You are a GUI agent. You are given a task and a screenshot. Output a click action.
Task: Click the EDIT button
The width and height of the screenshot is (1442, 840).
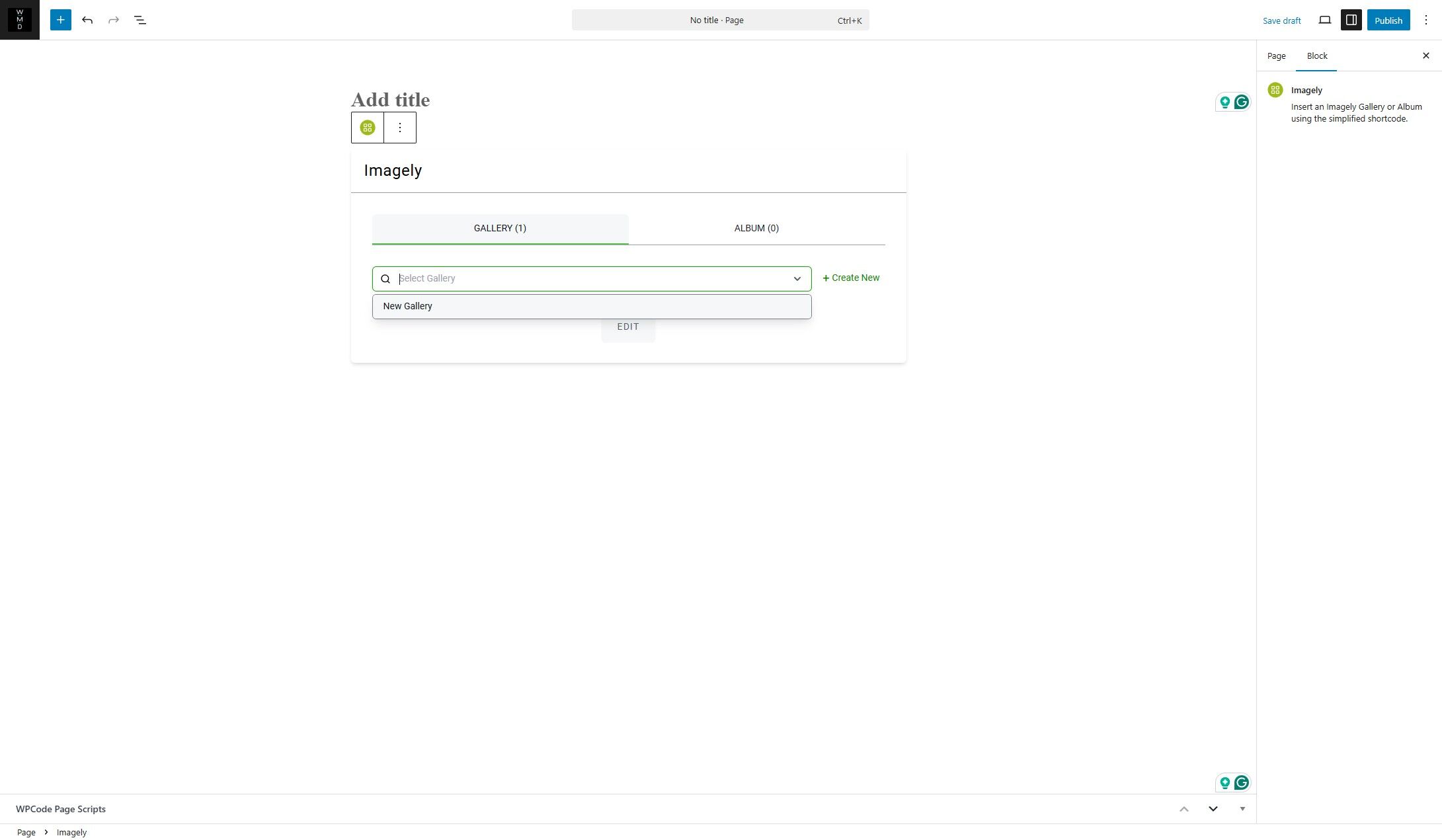(x=628, y=327)
